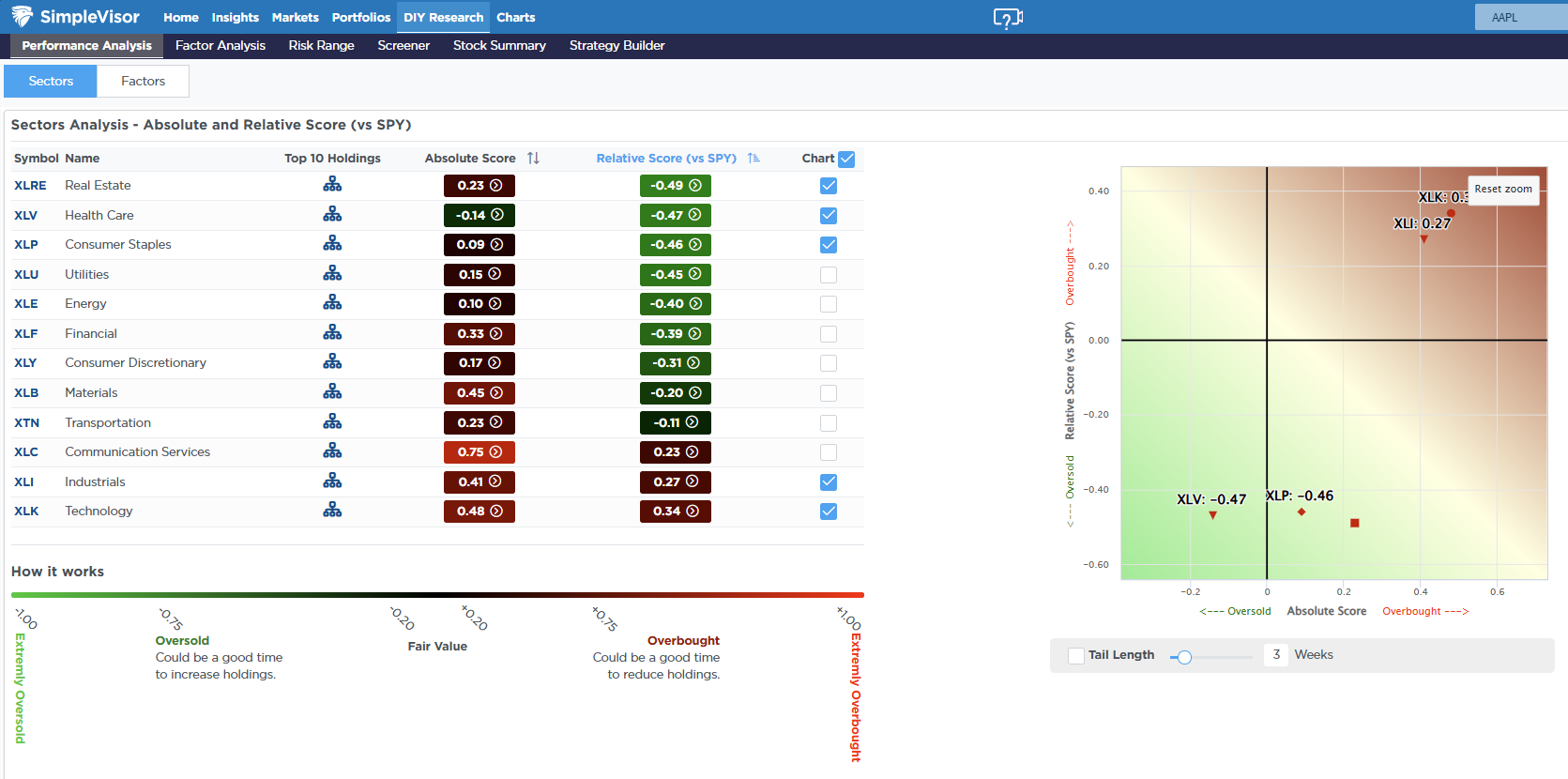
Task: Expand XLE absolute score 0.10
Action: click(480, 304)
